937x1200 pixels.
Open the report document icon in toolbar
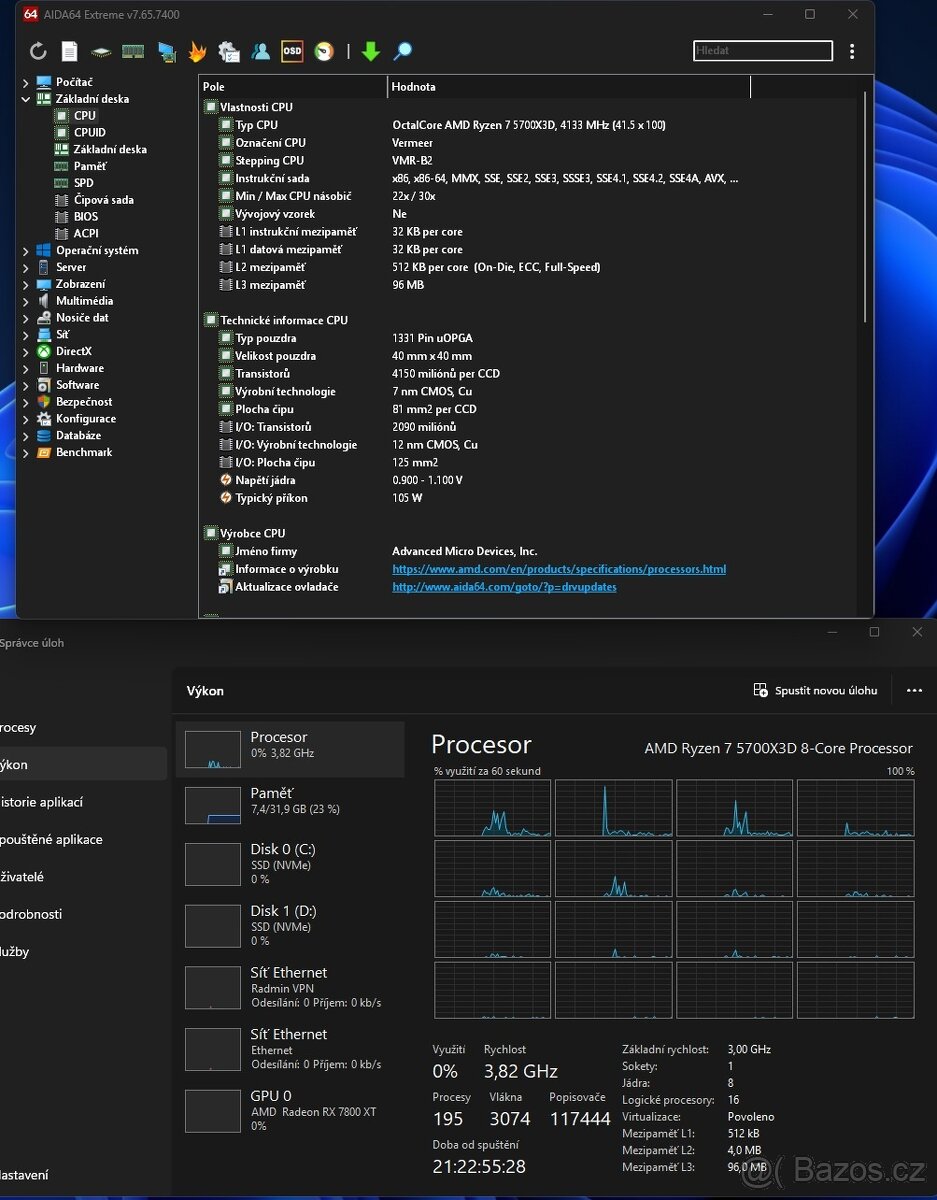coord(69,51)
